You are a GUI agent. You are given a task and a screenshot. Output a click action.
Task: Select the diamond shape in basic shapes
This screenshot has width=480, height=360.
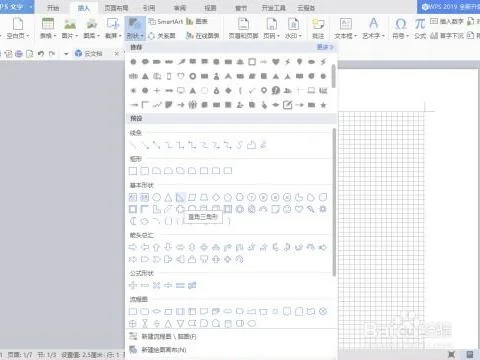click(216, 197)
